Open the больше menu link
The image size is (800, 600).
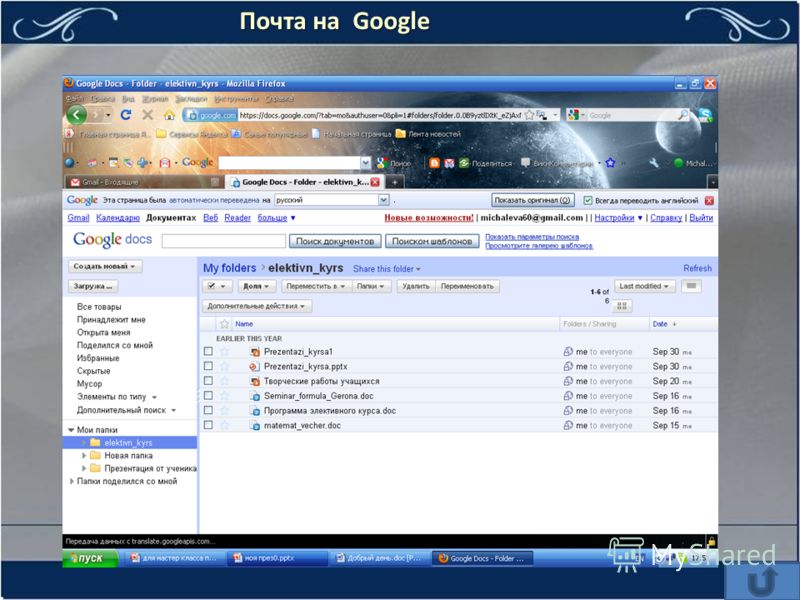(x=276, y=218)
